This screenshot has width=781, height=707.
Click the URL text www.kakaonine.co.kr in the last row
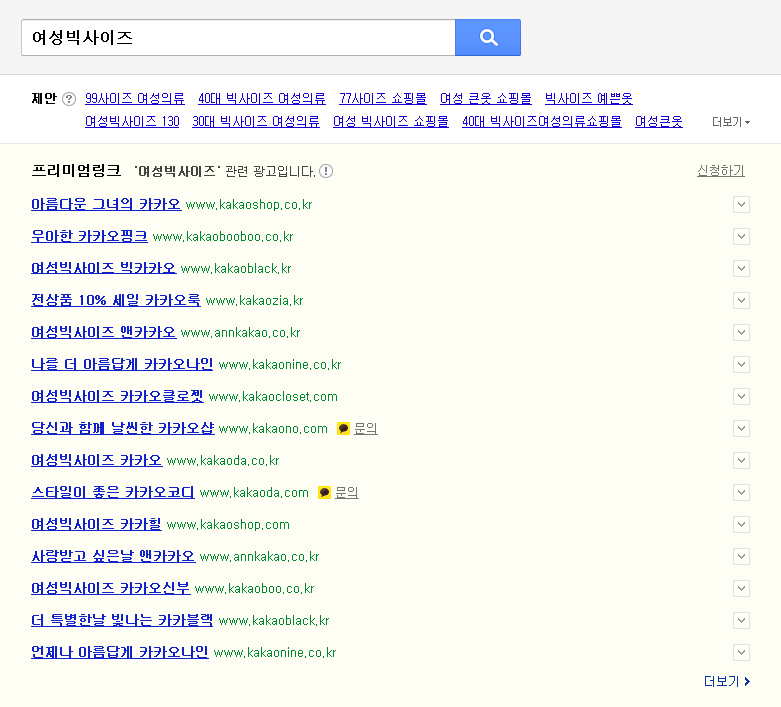[275, 653]
